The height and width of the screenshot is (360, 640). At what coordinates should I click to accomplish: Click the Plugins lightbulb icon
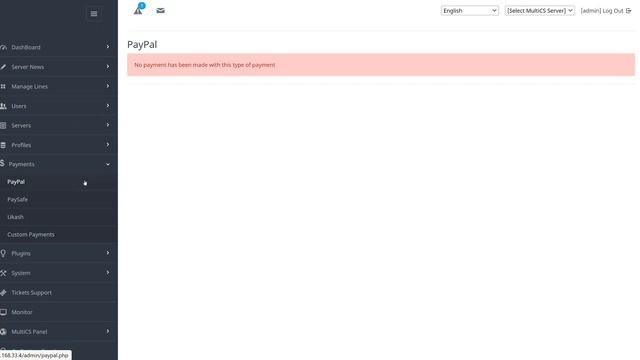(x=3, y=253)
